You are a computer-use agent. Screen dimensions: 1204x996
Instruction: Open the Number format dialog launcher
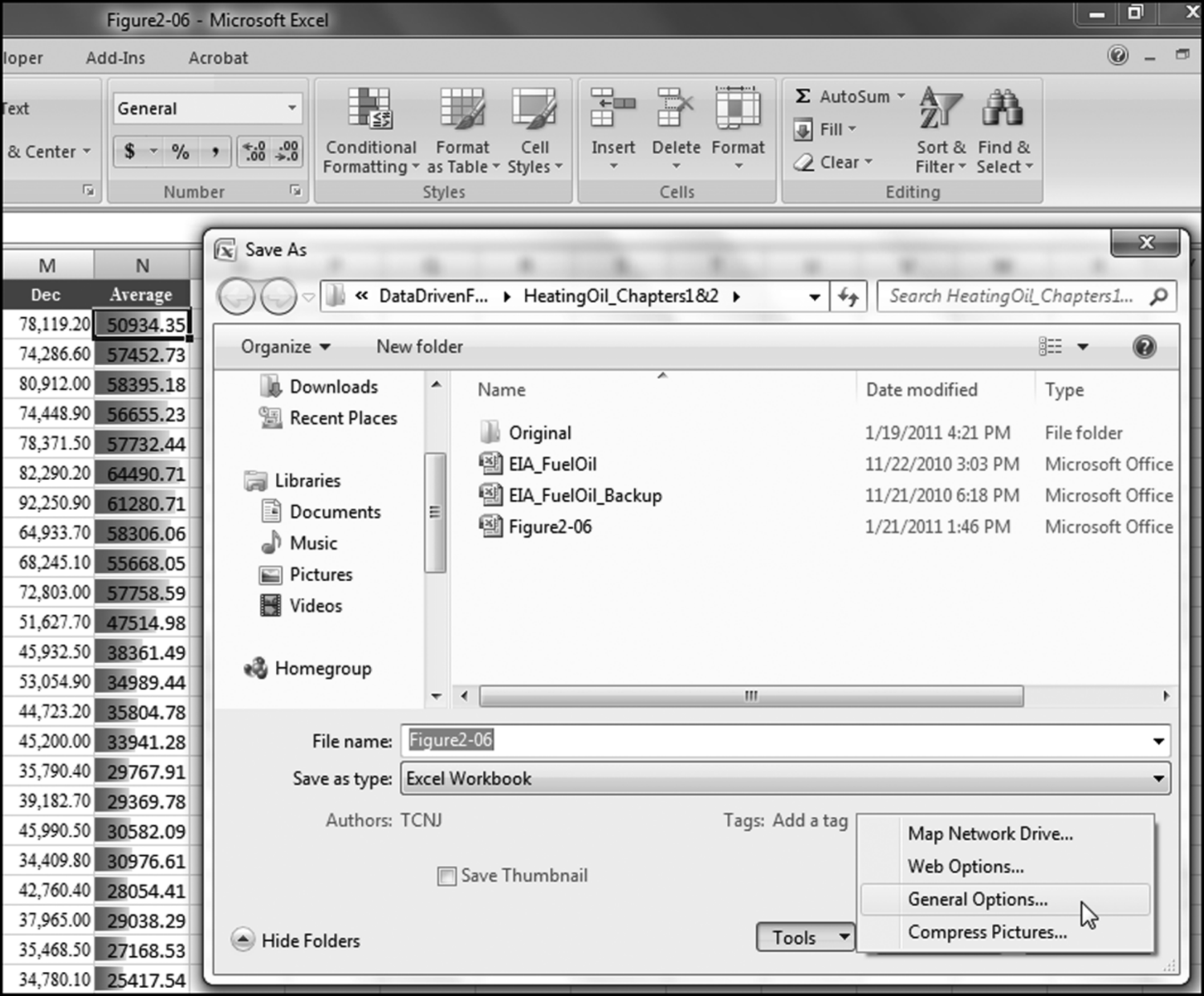(x=295, y=191)
